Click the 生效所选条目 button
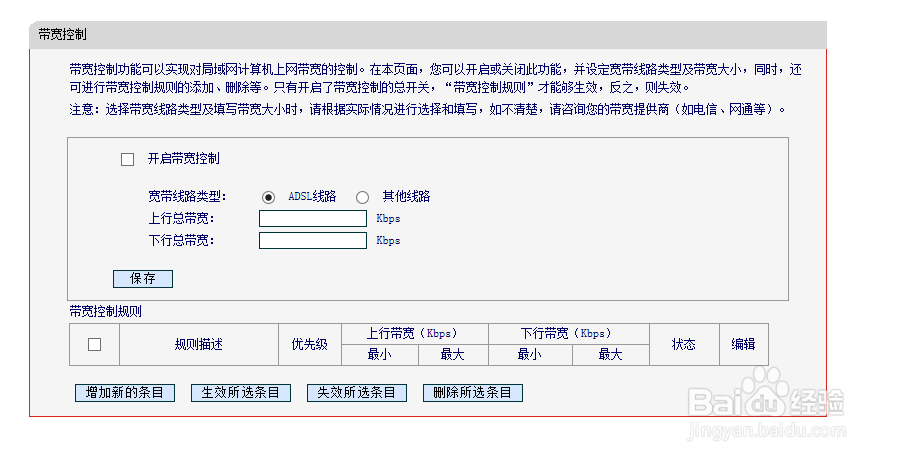This screenshot has height=462, width=897. [x=241, y=393]
